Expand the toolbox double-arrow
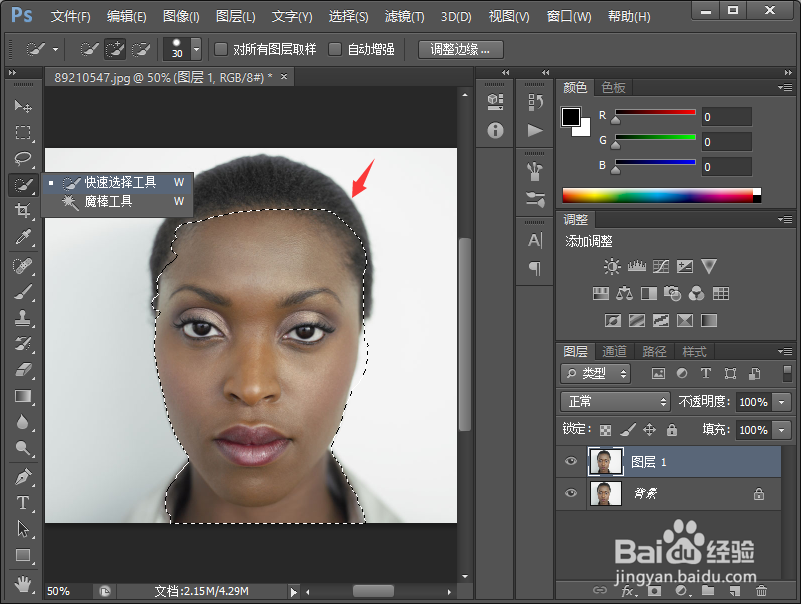The image size is (801, 604). pyautogui.click(x=12, y=73)
